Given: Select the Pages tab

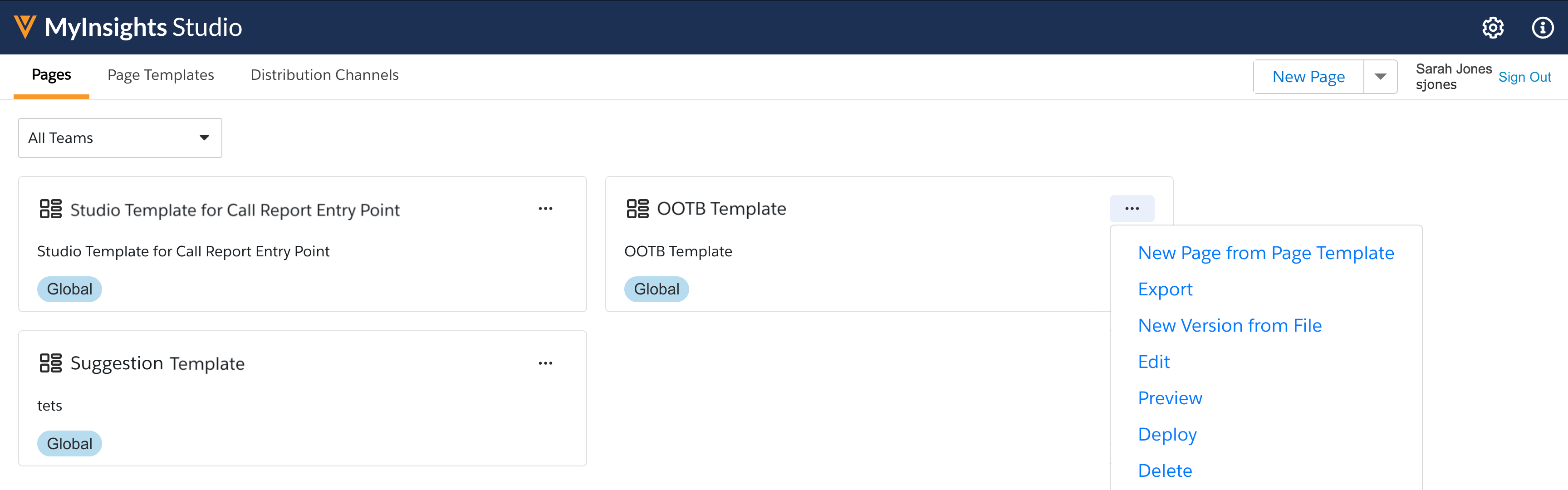Looking at the screenshot, I should pos(51,75).
